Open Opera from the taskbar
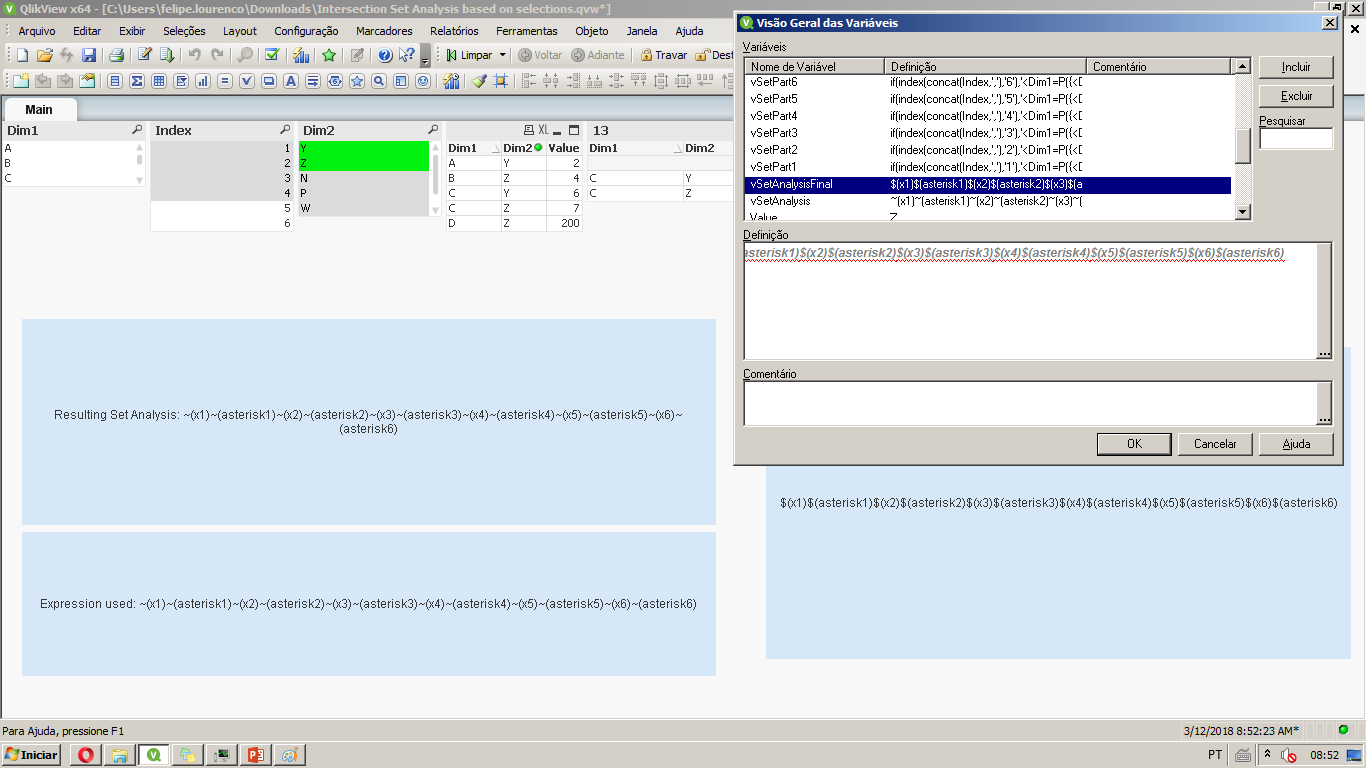The width and height of the screenshot is (1366, 768). [x=85, y=755]
